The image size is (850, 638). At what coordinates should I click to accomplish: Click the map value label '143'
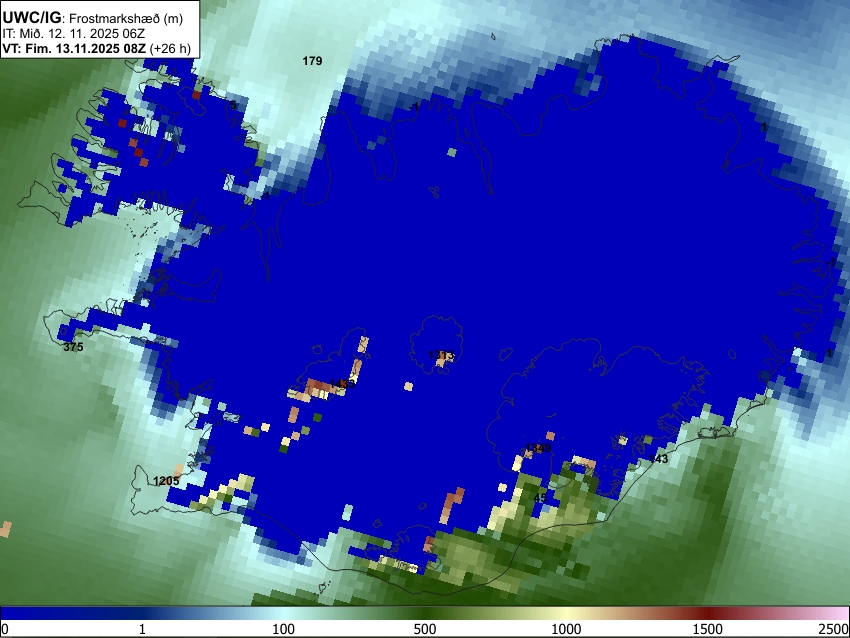point(658,459)
